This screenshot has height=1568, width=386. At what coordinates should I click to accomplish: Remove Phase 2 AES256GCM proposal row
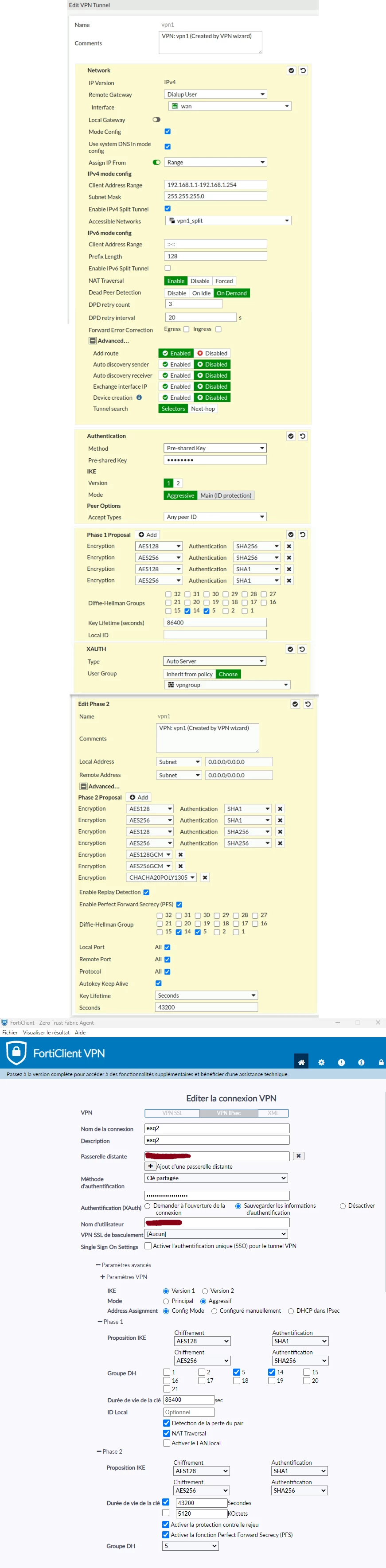tap(180, 866)
